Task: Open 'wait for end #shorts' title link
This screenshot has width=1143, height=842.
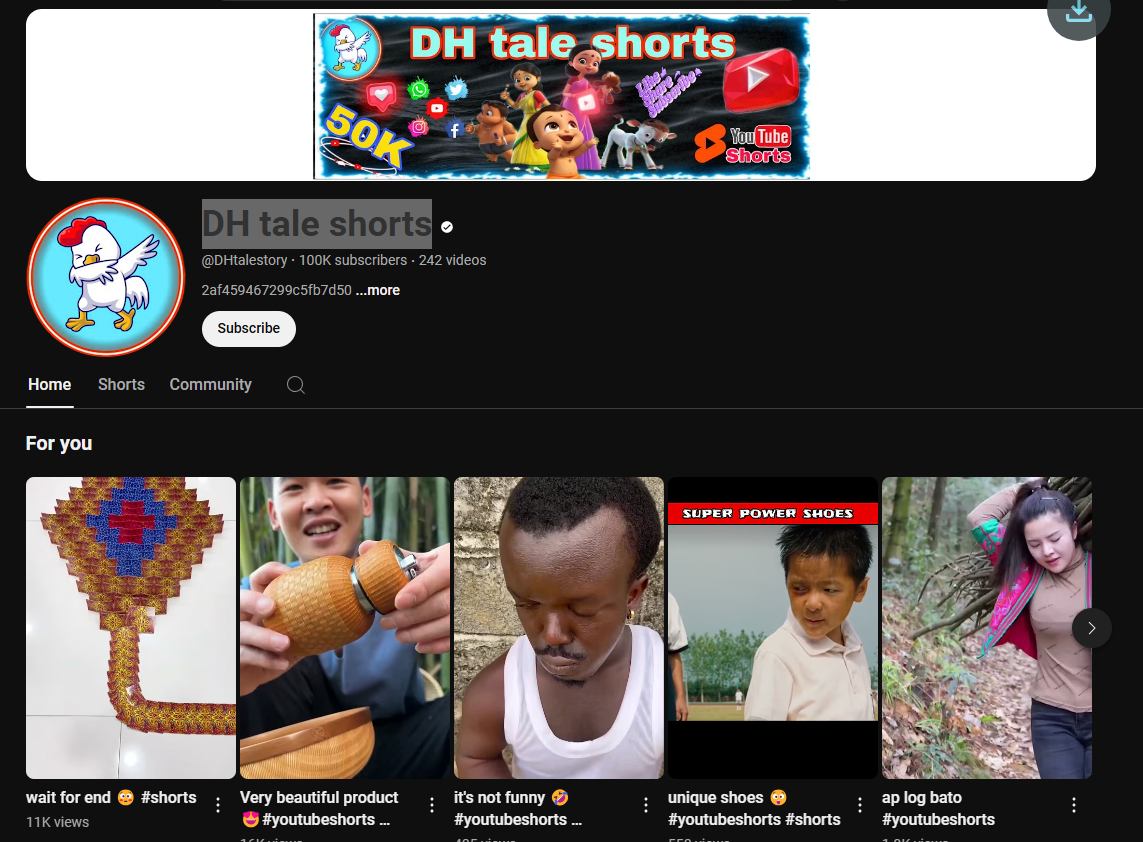Action: (112, 798)
